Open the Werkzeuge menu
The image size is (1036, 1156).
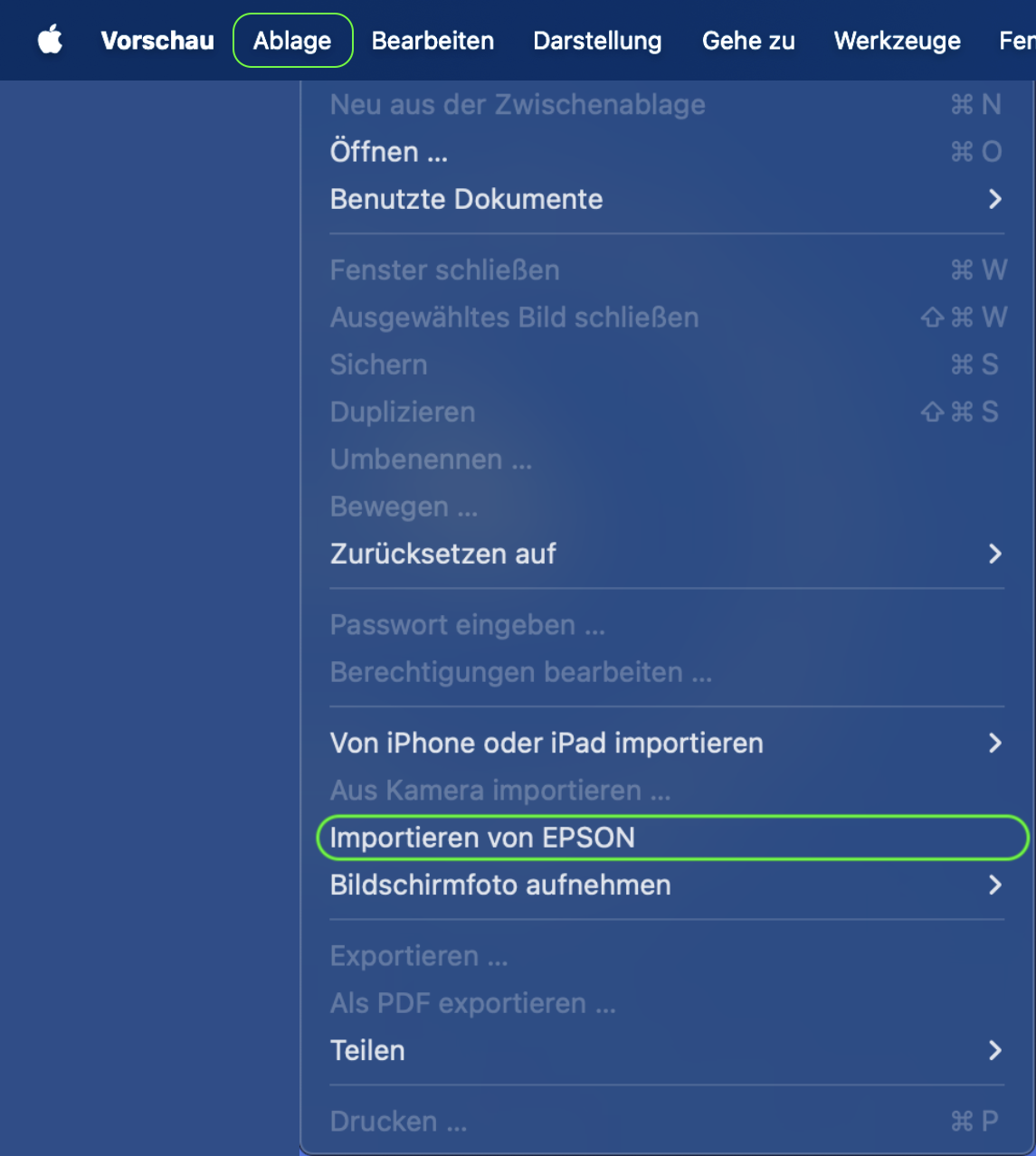pyautogui.click(x=897, y=41)
